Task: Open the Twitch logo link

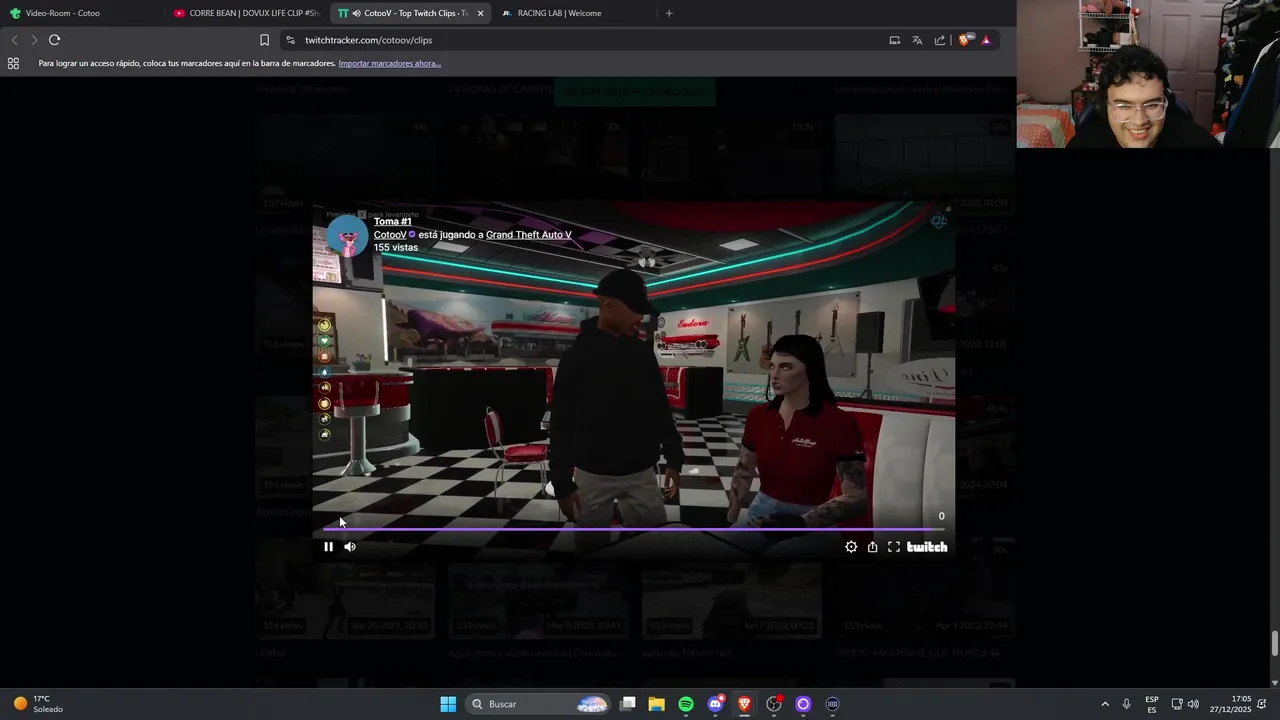Action: [x=927, y=547]
